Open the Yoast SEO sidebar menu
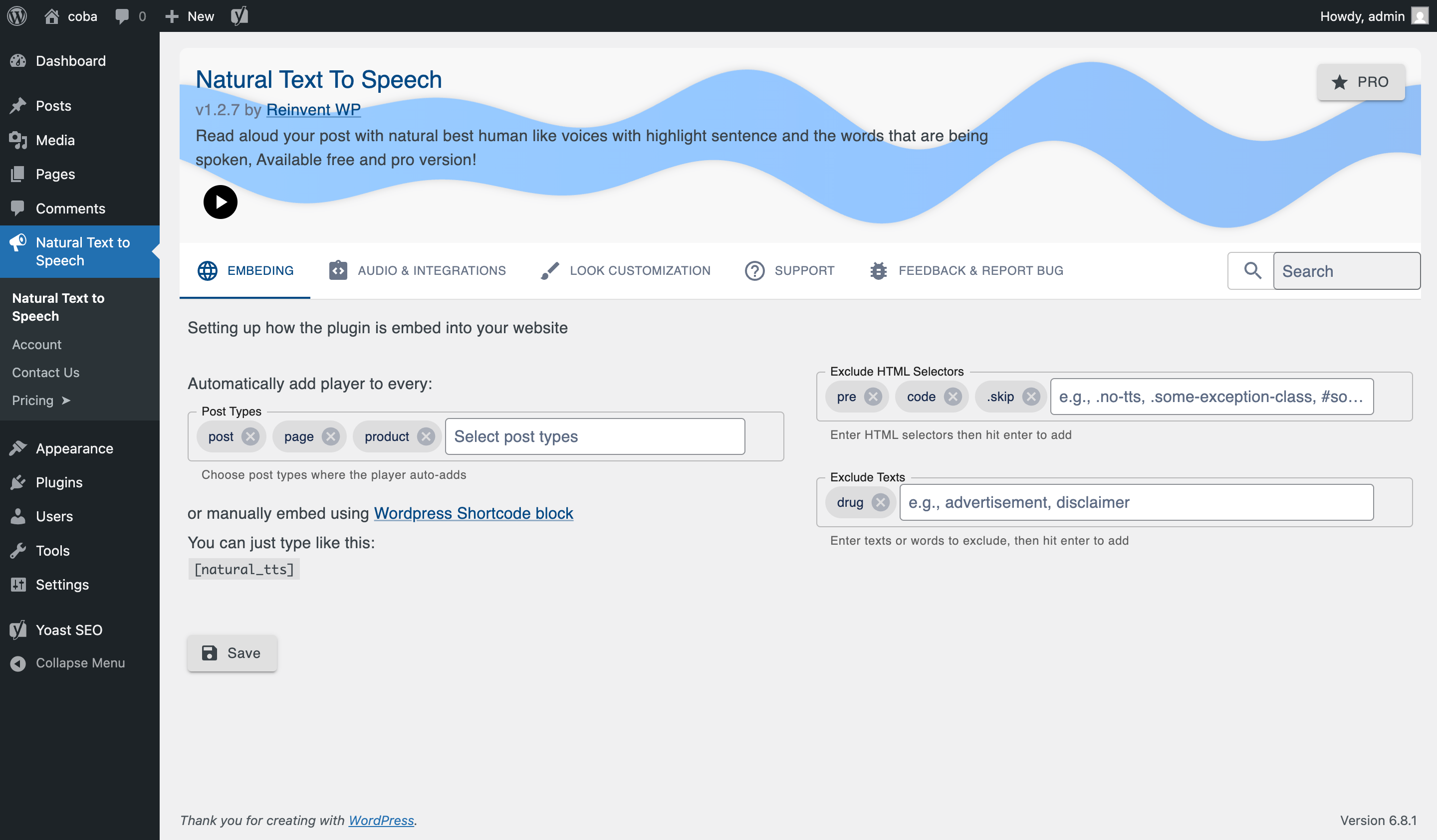The image size is (1437, 840). point(80,630)
